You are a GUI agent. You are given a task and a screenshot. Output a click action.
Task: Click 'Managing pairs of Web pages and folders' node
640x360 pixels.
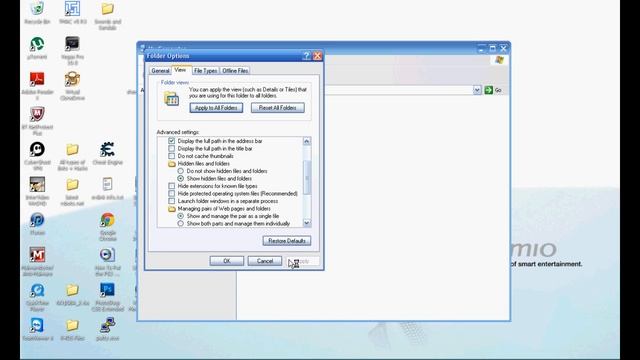(219, 209)
